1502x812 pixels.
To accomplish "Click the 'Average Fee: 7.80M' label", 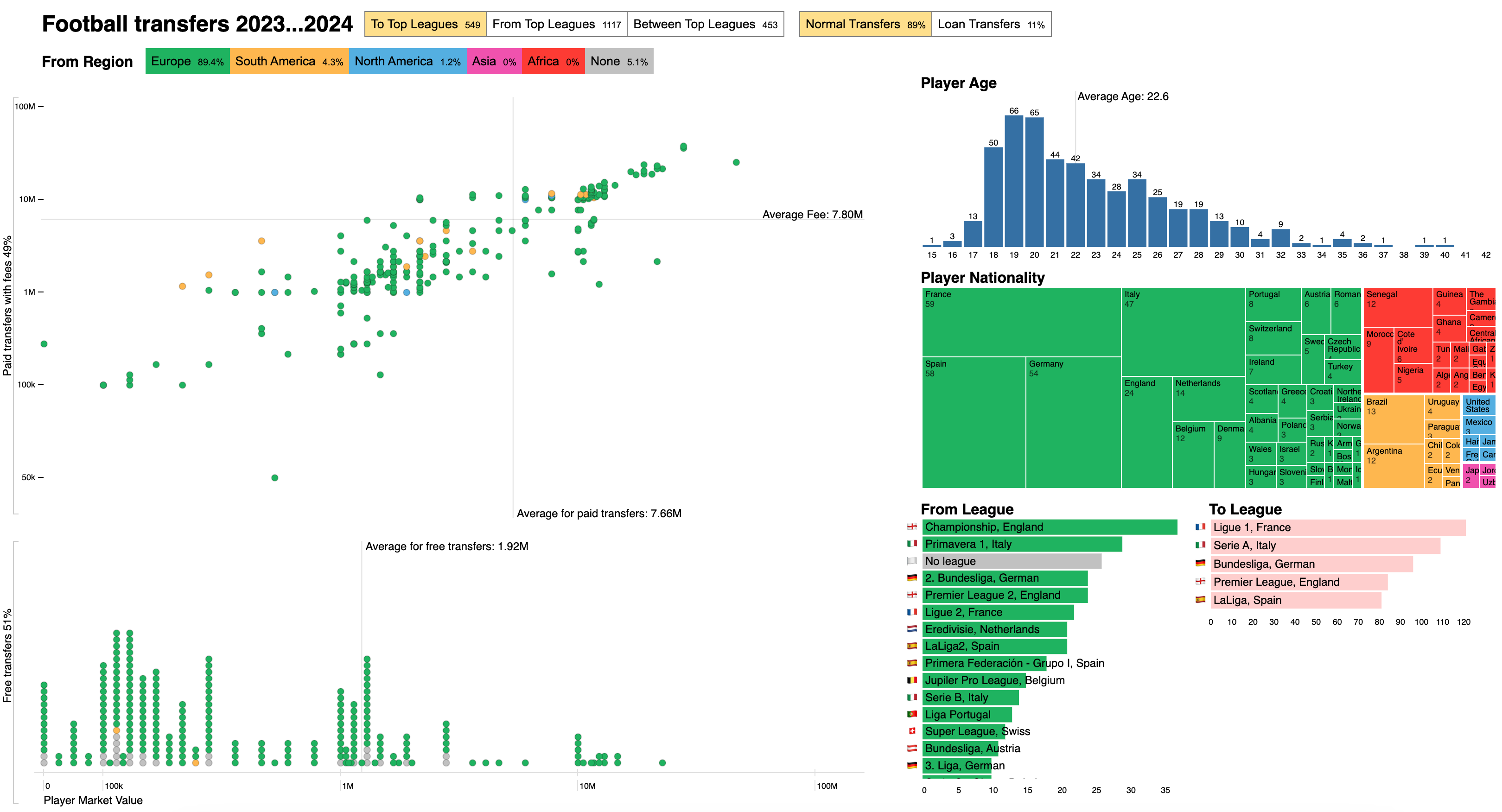I will (x=812, y=215).
